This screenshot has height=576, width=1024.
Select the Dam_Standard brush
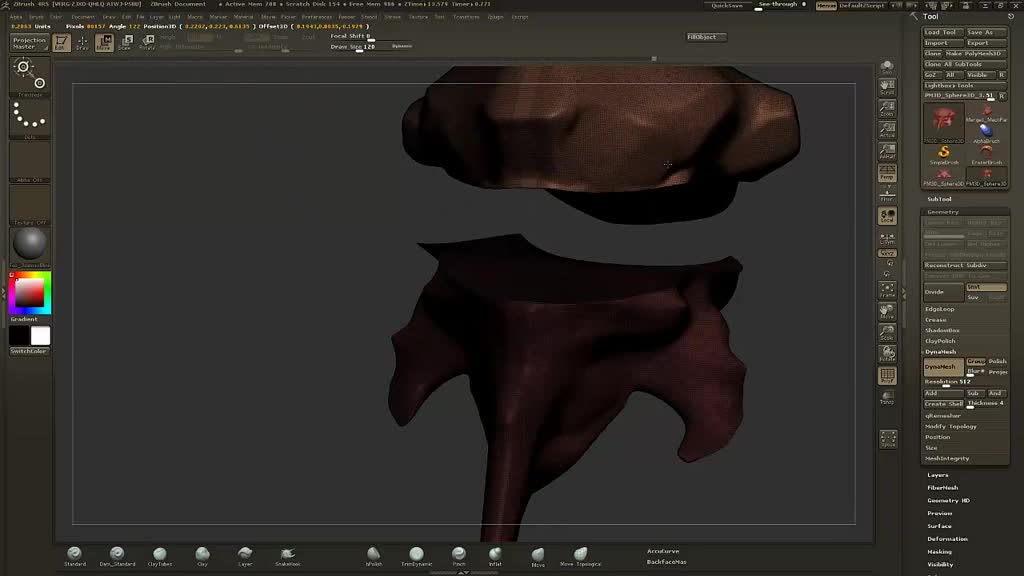click(117, 554)
